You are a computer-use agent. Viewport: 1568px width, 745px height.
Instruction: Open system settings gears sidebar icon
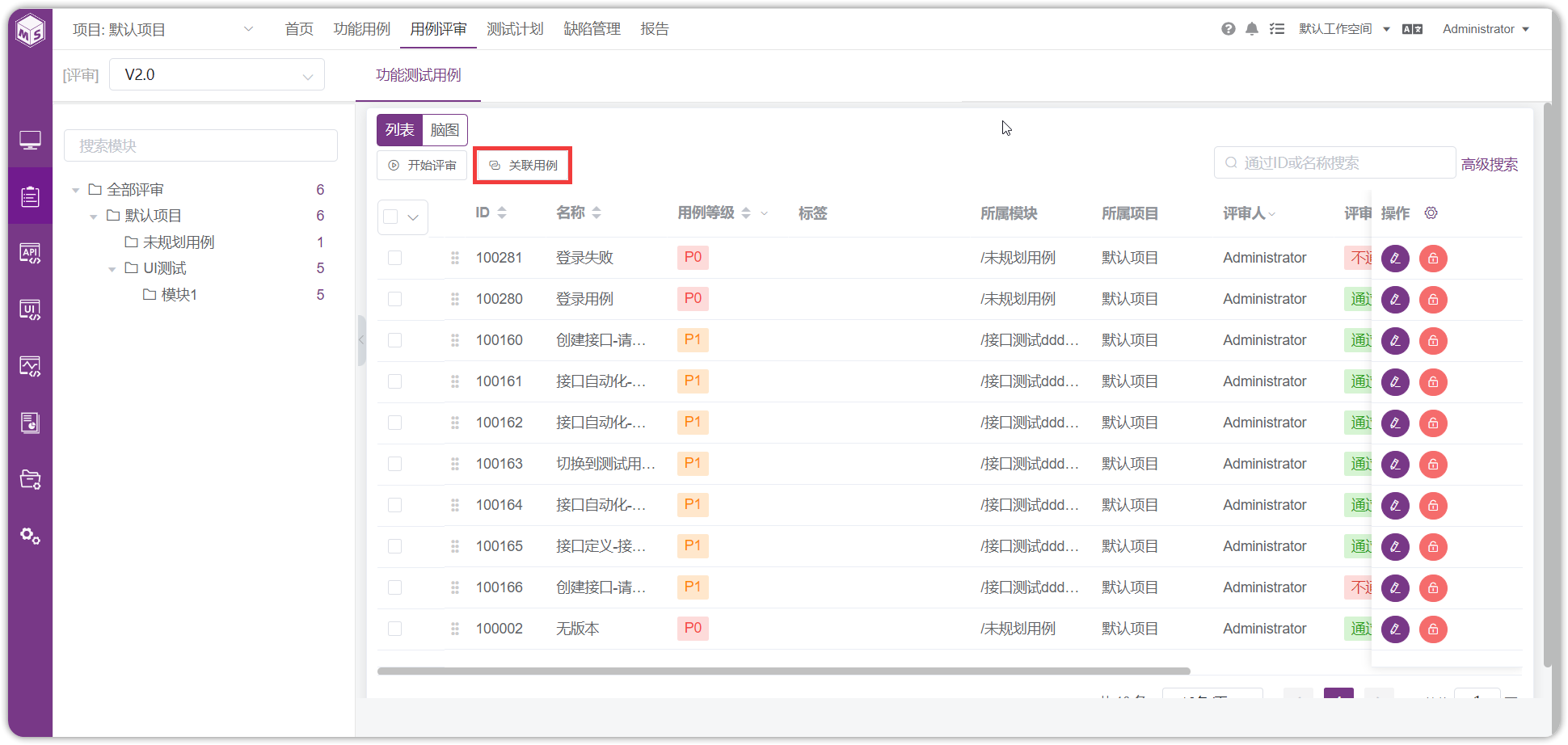pyautogui.click(x=31, y=536)
